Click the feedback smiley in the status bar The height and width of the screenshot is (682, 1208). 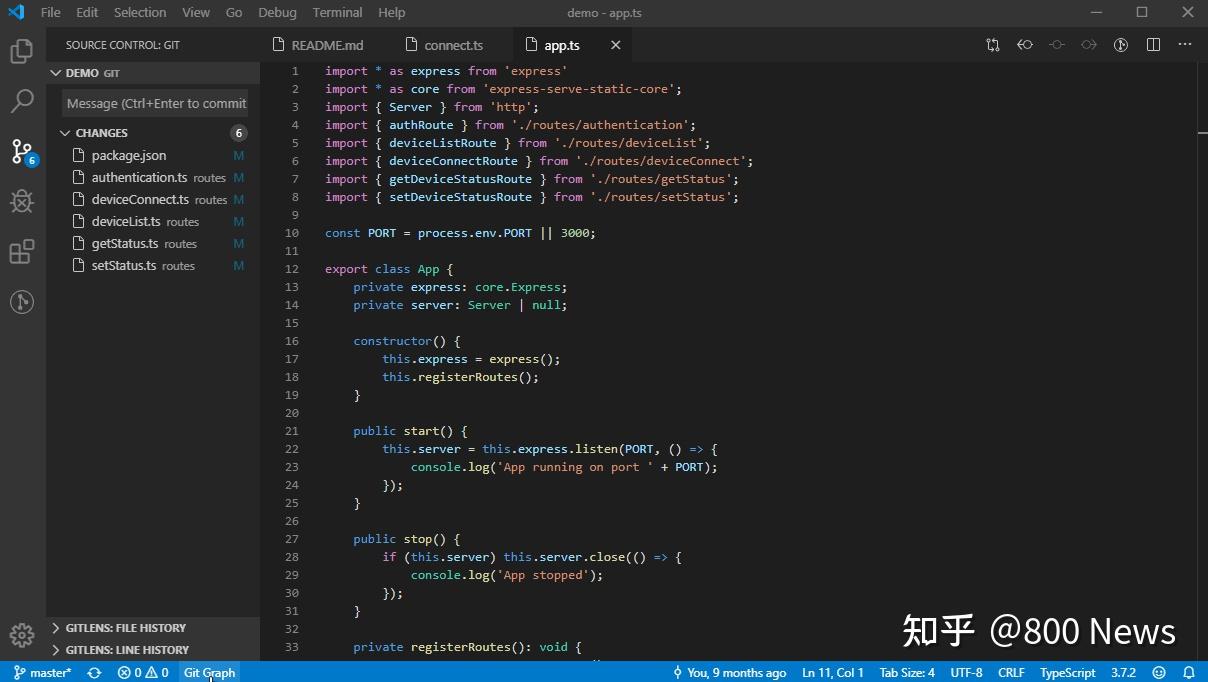pyautogui.click(x=1159, y=673)
